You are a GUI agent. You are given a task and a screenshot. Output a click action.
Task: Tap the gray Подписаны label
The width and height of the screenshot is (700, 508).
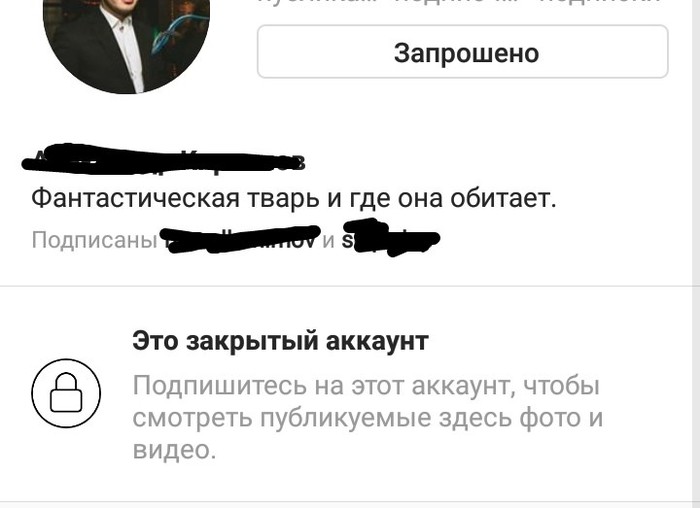(x=94, y=240)
